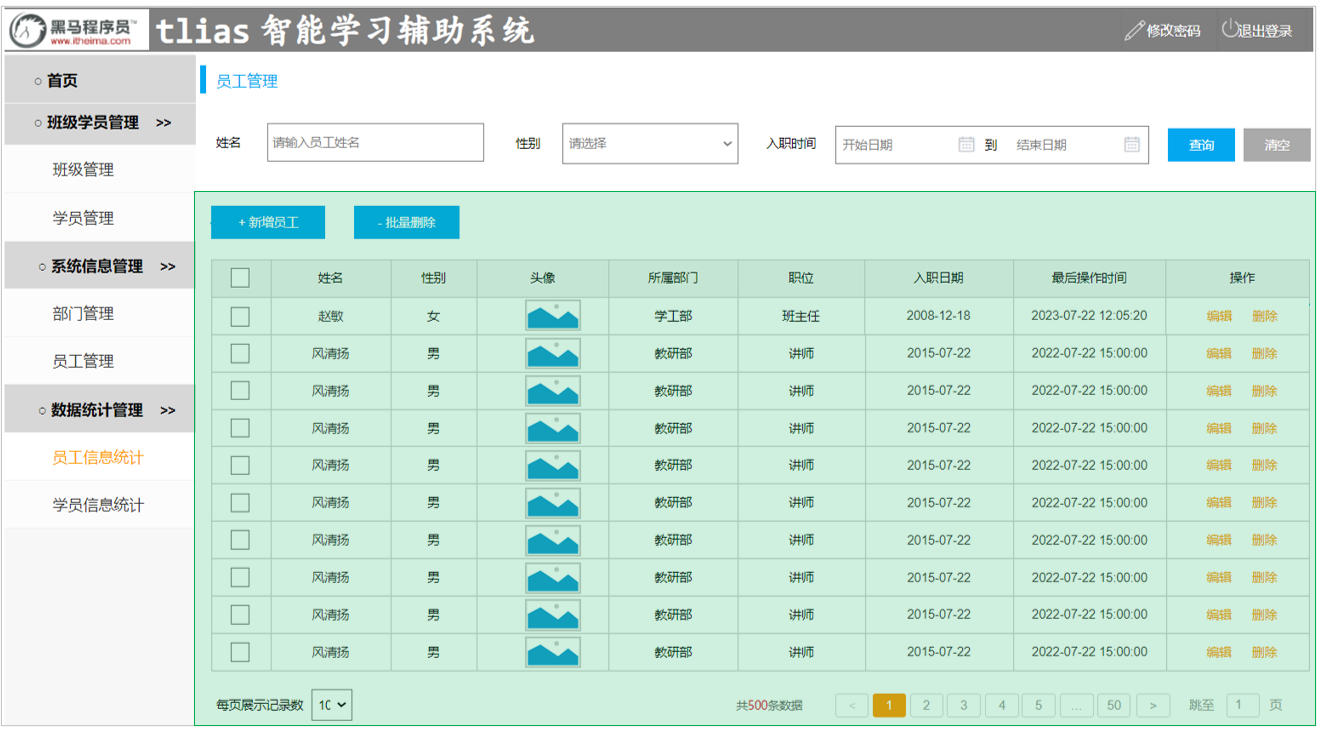Select 学员信息统计 in the sidebar
The width and height of the screenshot is (1320, 730).
(x=98, y=505)
